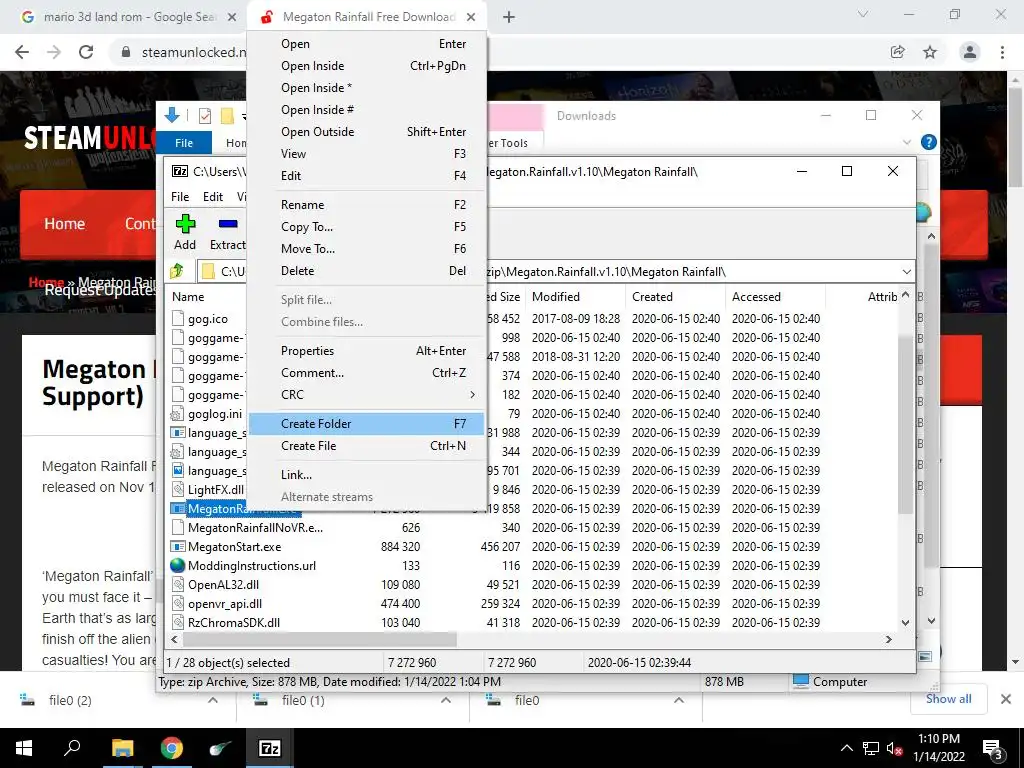Bookmark this page with the star icon
Screen dimensions: 1024x768
pos(930,52)
